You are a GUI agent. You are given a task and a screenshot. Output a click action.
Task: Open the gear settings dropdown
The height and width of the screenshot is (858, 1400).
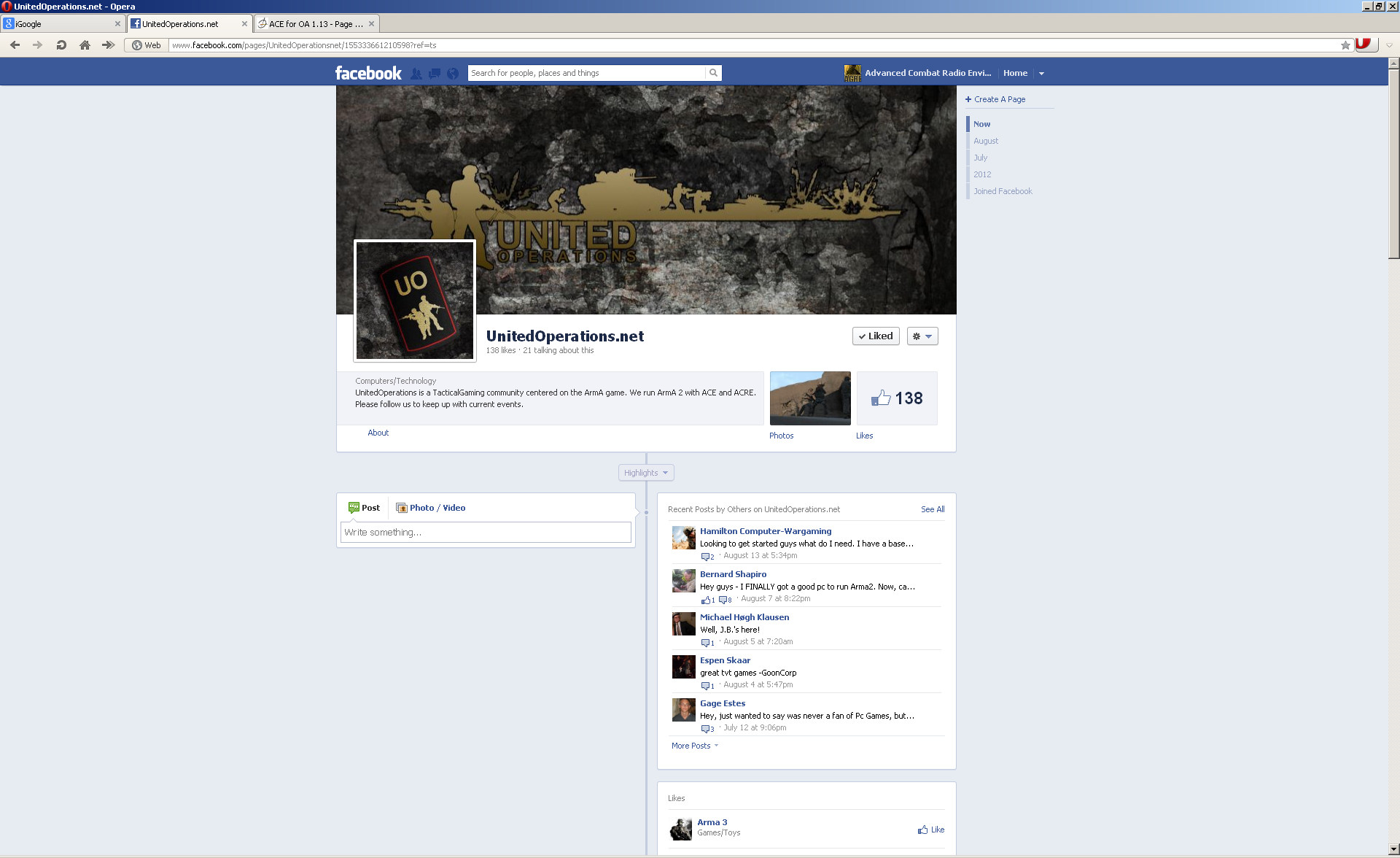922,336
